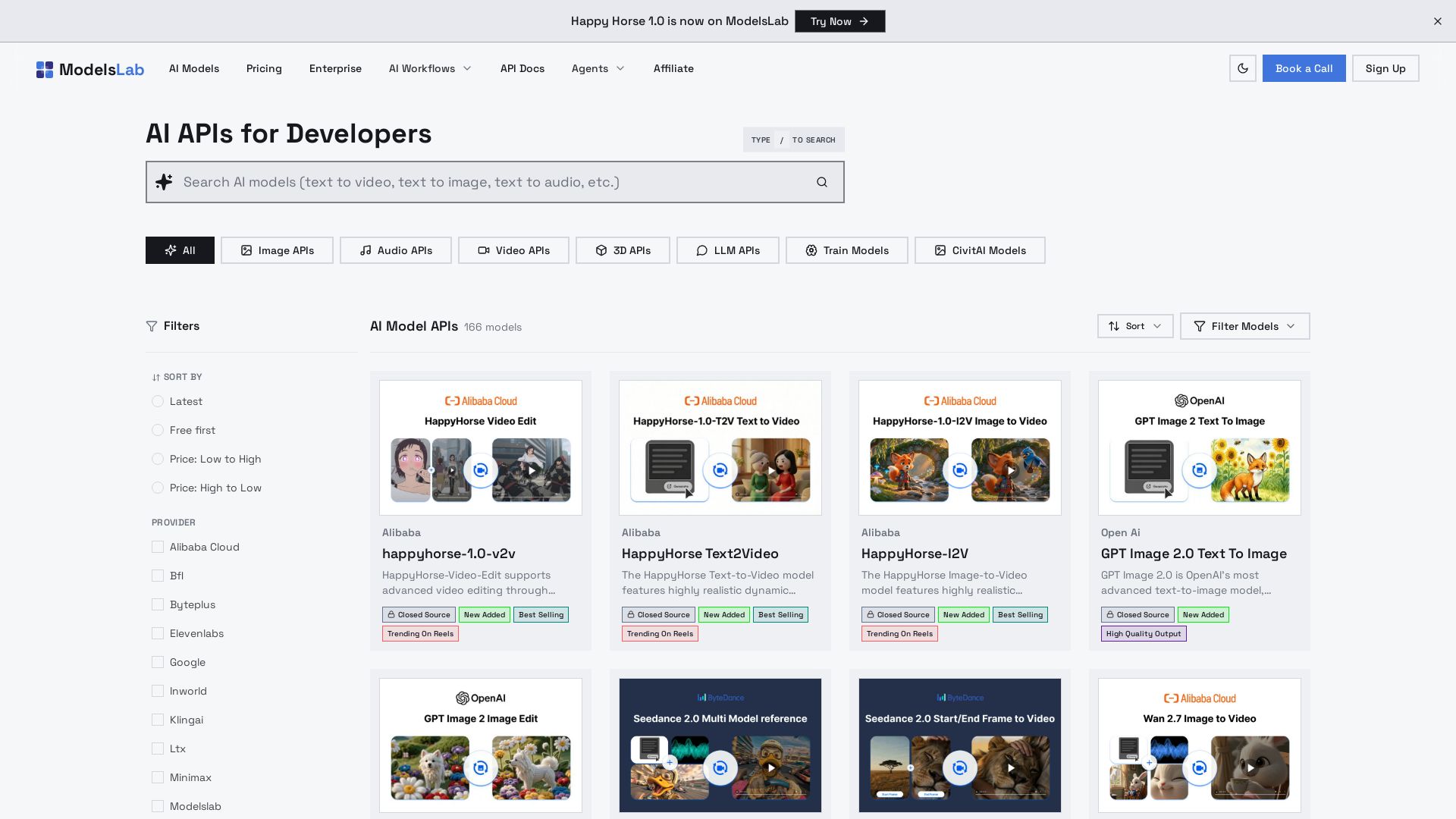Open the Sort dropdown
This screenshot has height=819, width=1456.
[x=1135, y=326]
